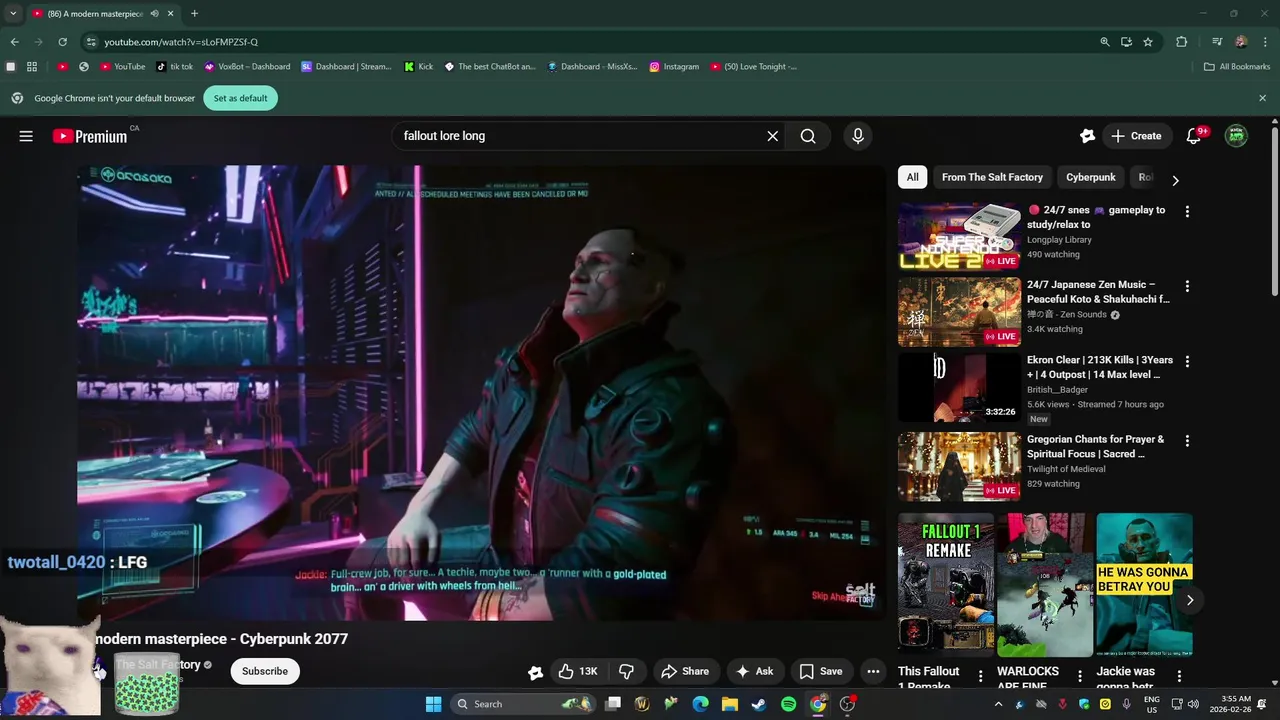Share the video
Screen dimensions: 1280x720
685,671
